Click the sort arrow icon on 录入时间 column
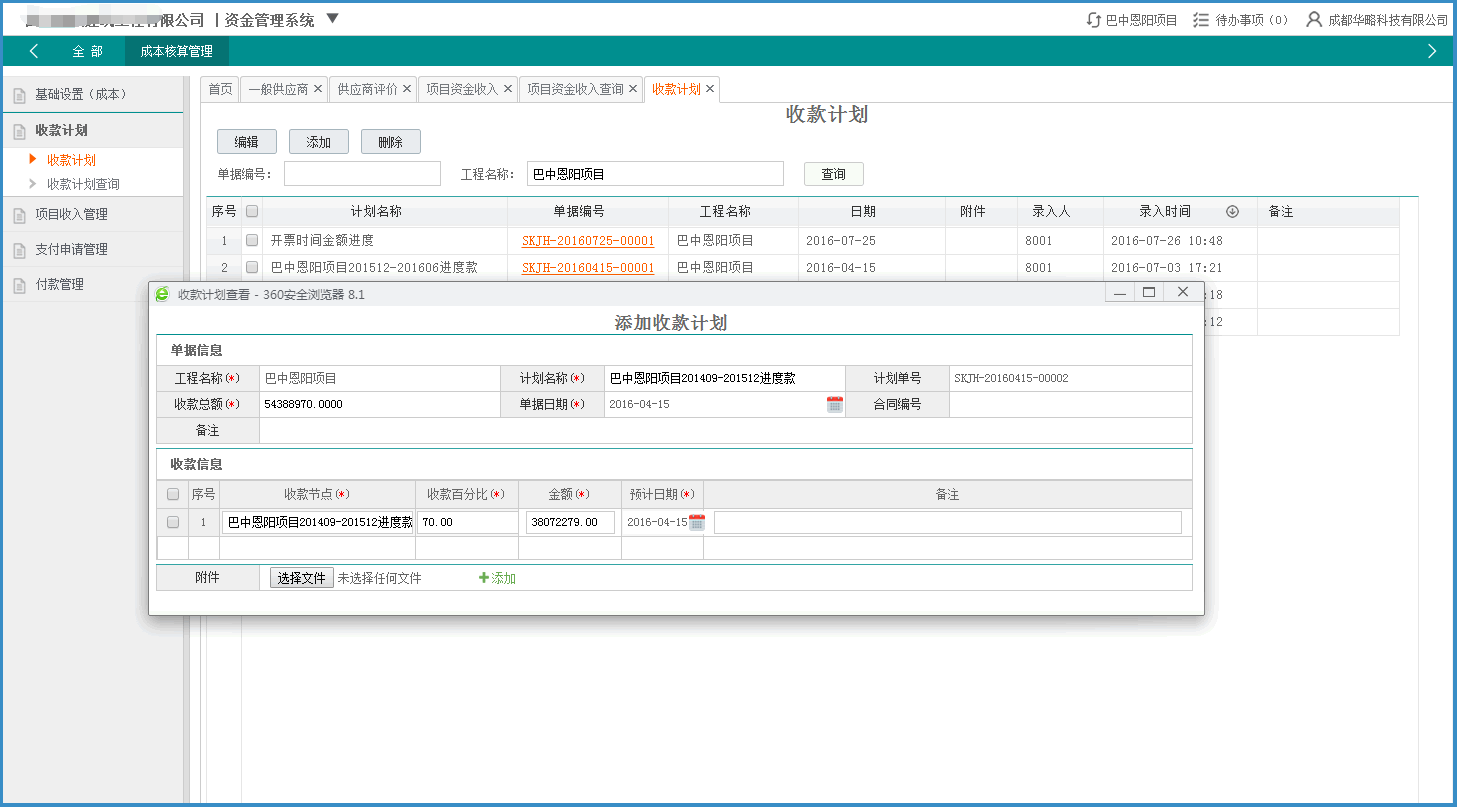Screen dimensions: 1457x807 pyautogui.click(x=1232, y=211)
